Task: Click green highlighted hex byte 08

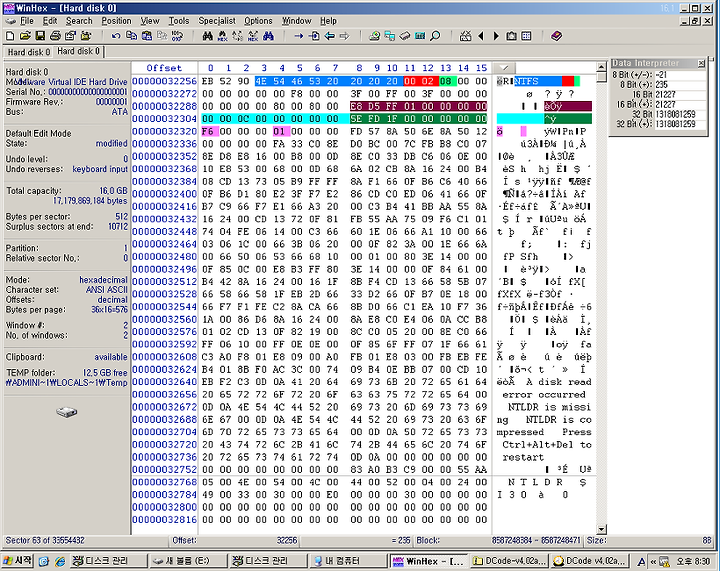Action: click(x=445, y=81)
